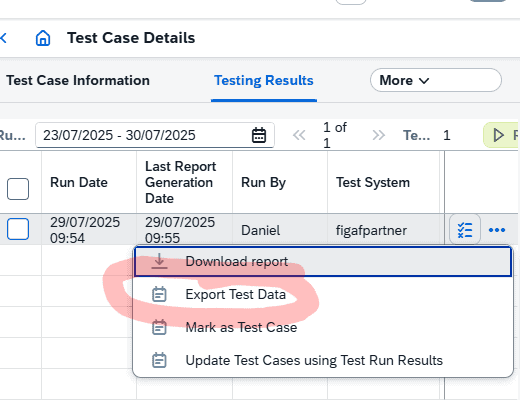Viewport: 520px width, 400px height.
Task: Open test run details checklist icon
Action: [x=465, y=230]
